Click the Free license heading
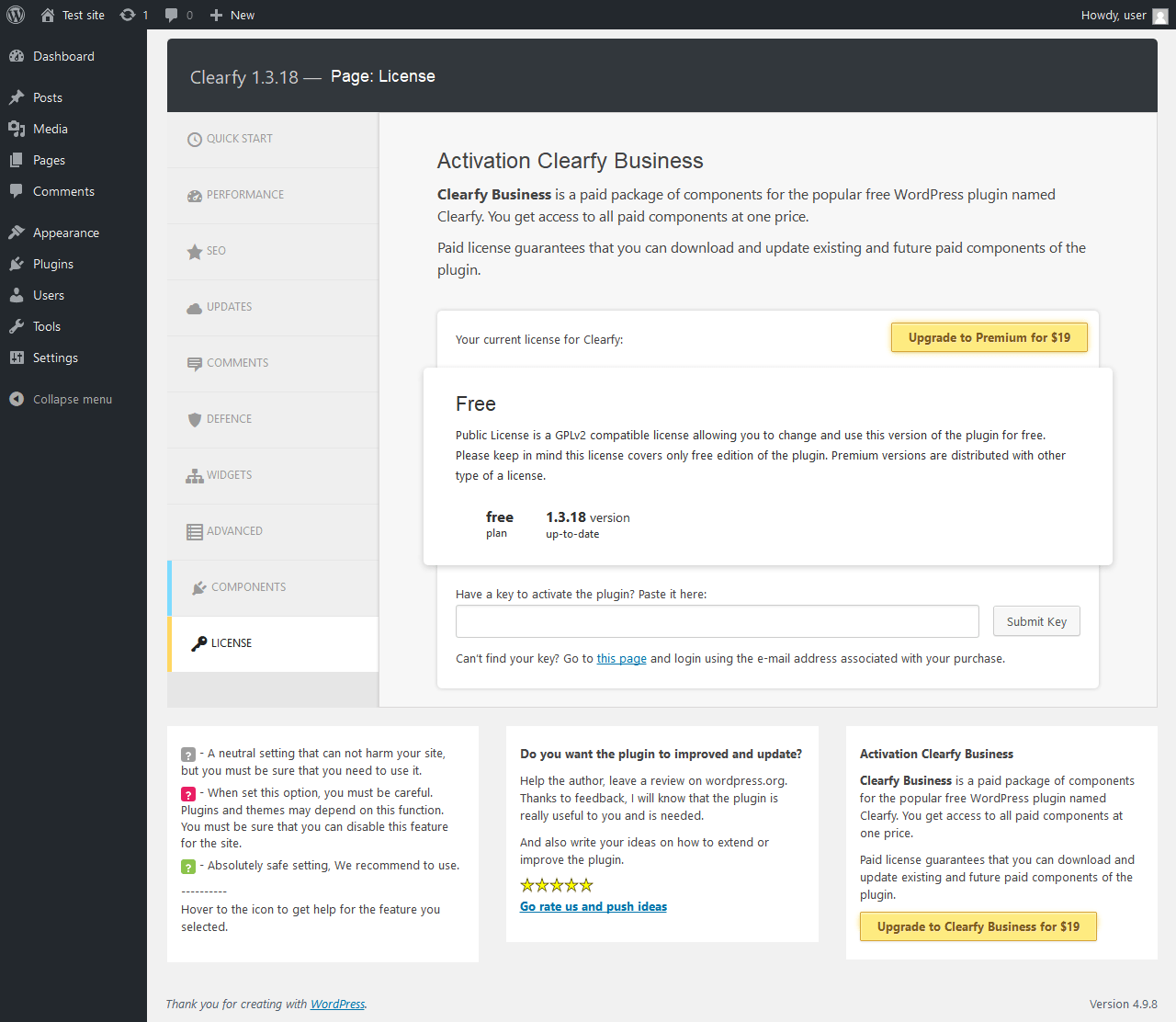Screen dimensions: 1176x1022 [476, 404]
